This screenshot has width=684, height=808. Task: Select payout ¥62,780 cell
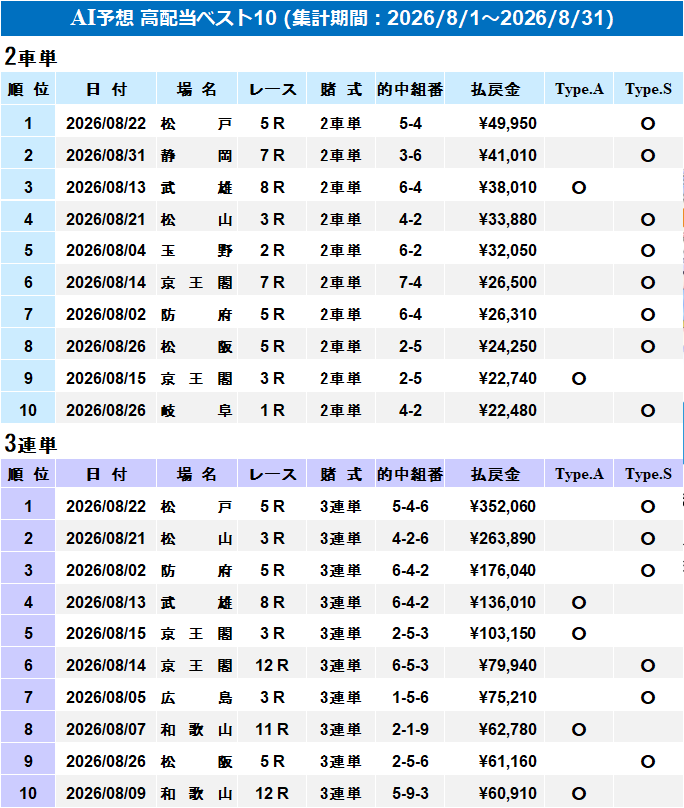coord(495,729)
